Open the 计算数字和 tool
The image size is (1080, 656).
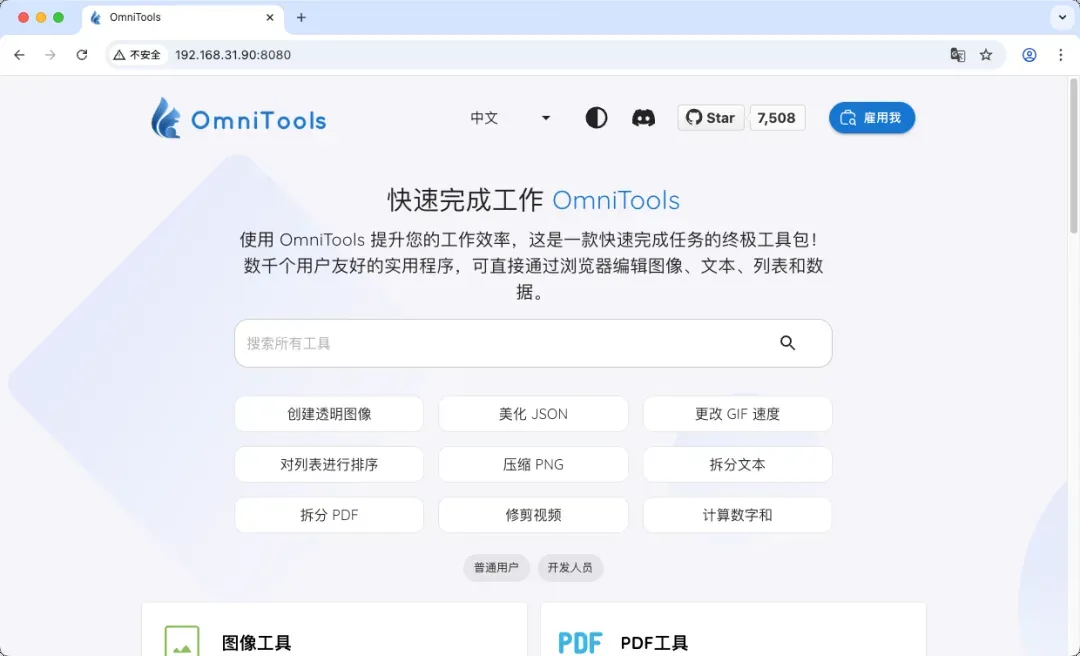(738, 515)
